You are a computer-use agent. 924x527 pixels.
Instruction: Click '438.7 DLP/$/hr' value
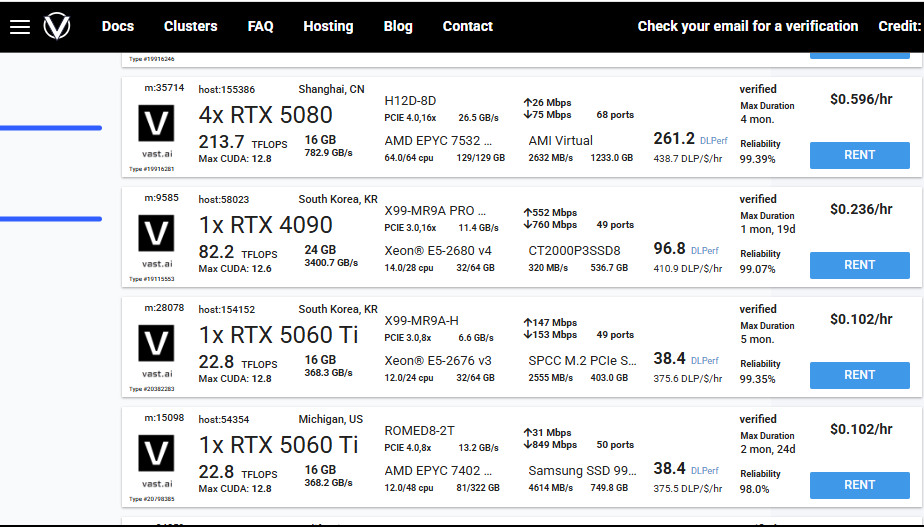(x=688, y=159)
